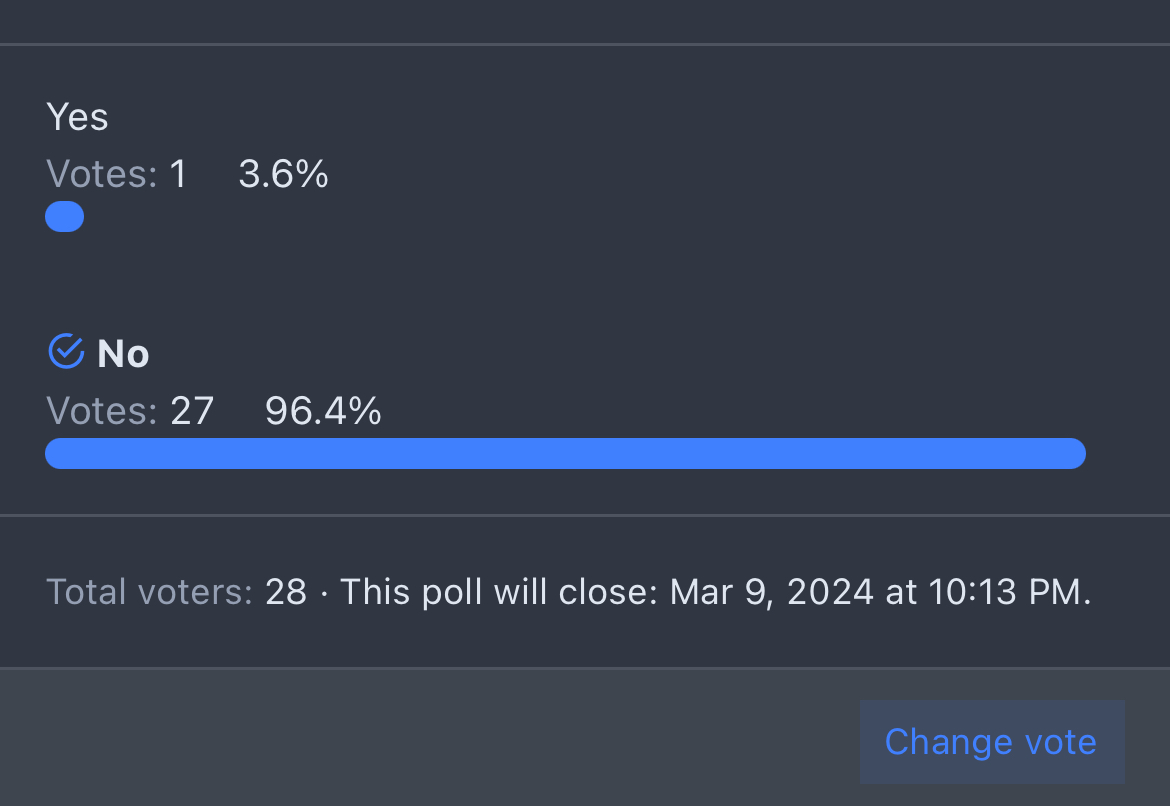This screenshot has height=806, width=1170.
Task: Select the Yes poll option label
Action: [77, 118]
